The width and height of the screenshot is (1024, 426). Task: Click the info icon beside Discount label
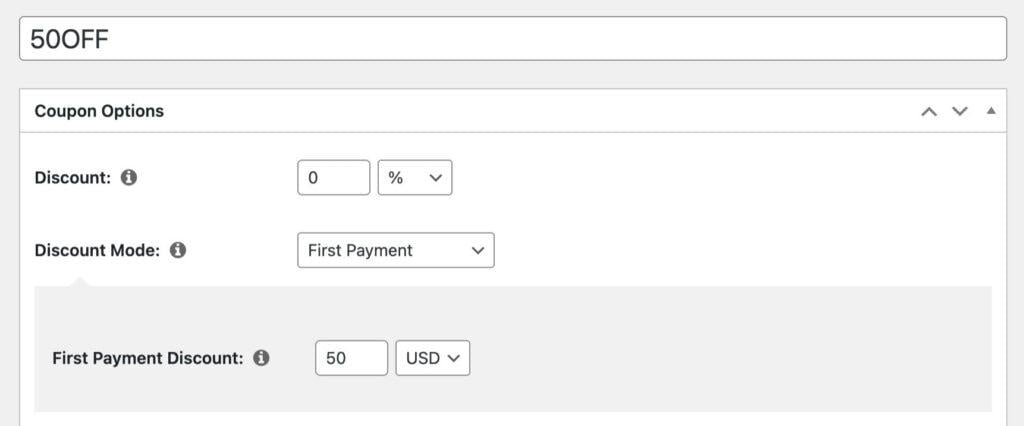tap(129, 178)
